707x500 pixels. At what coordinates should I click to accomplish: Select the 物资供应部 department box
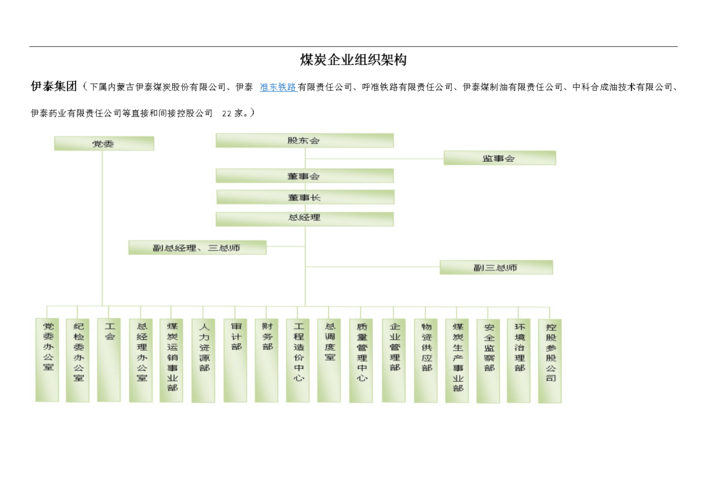pyautogui.click(x=426, y=360)
